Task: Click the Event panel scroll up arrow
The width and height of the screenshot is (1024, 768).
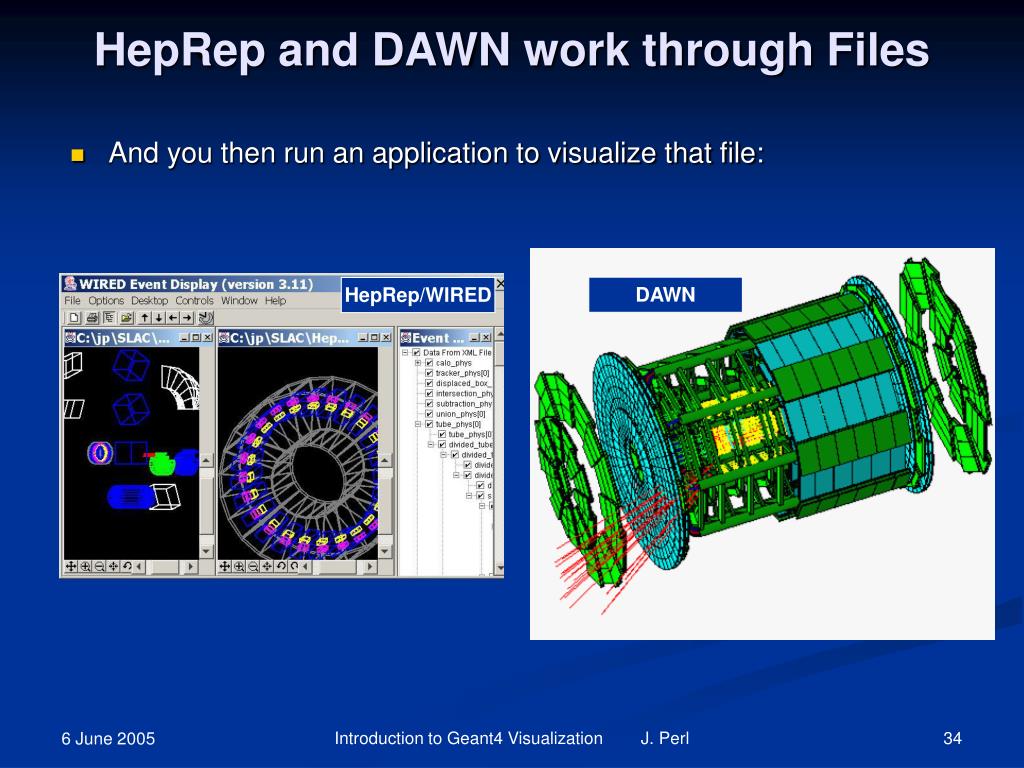Action: pos(500,335)
